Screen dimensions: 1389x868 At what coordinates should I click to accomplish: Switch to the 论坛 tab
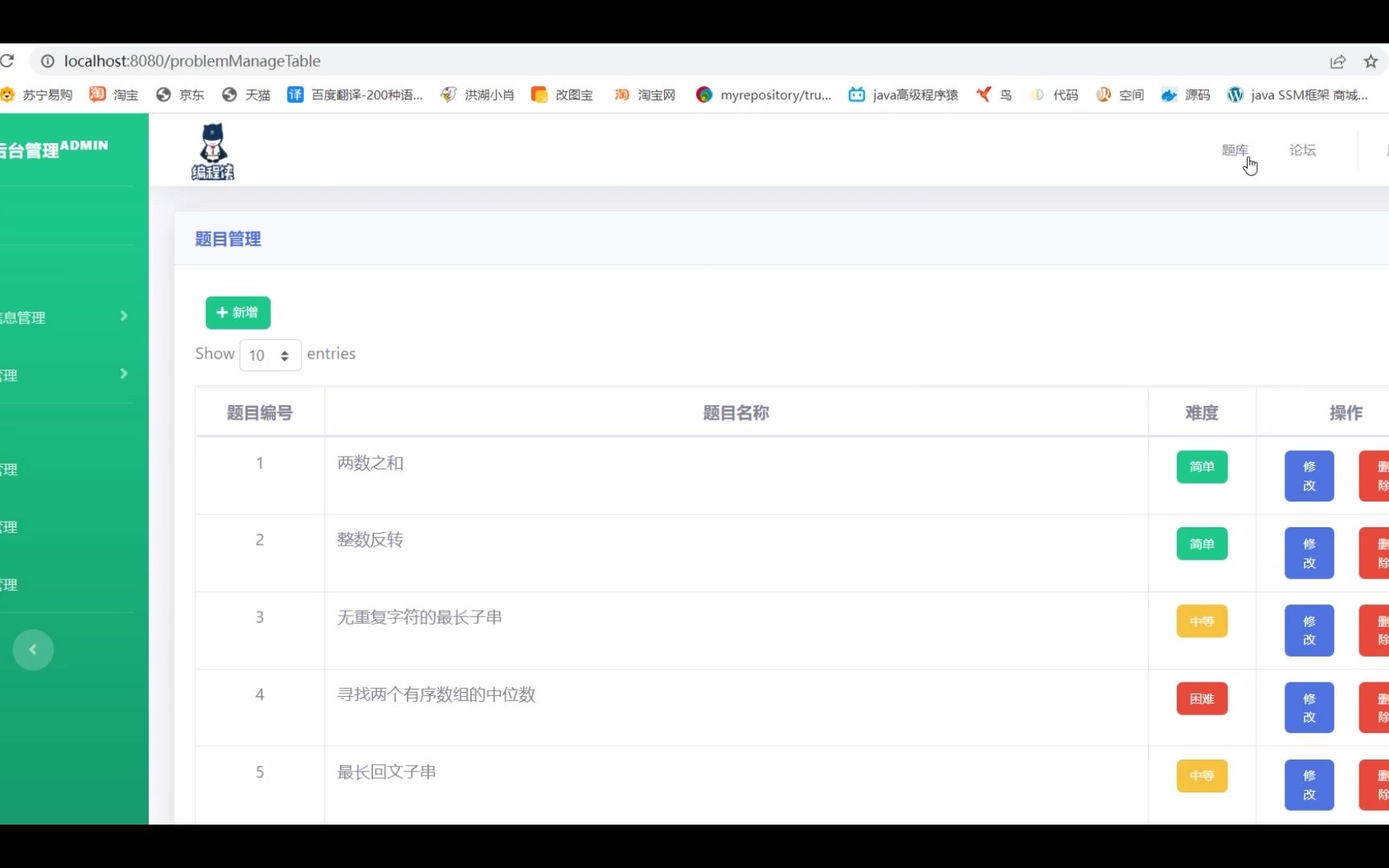point(1303,149)
